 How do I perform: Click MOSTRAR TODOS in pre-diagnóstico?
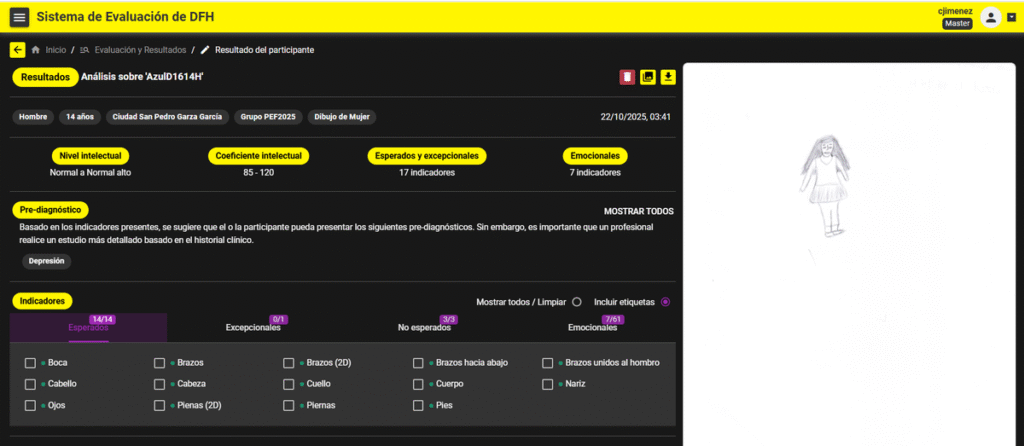coord(638,212)
